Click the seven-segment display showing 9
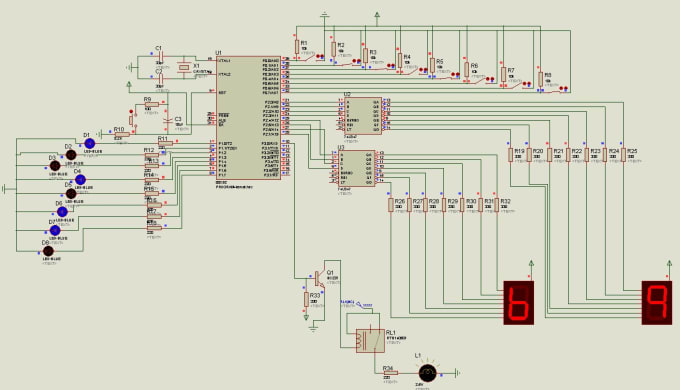This screenshot has width=680, height=390. point(657,302)
